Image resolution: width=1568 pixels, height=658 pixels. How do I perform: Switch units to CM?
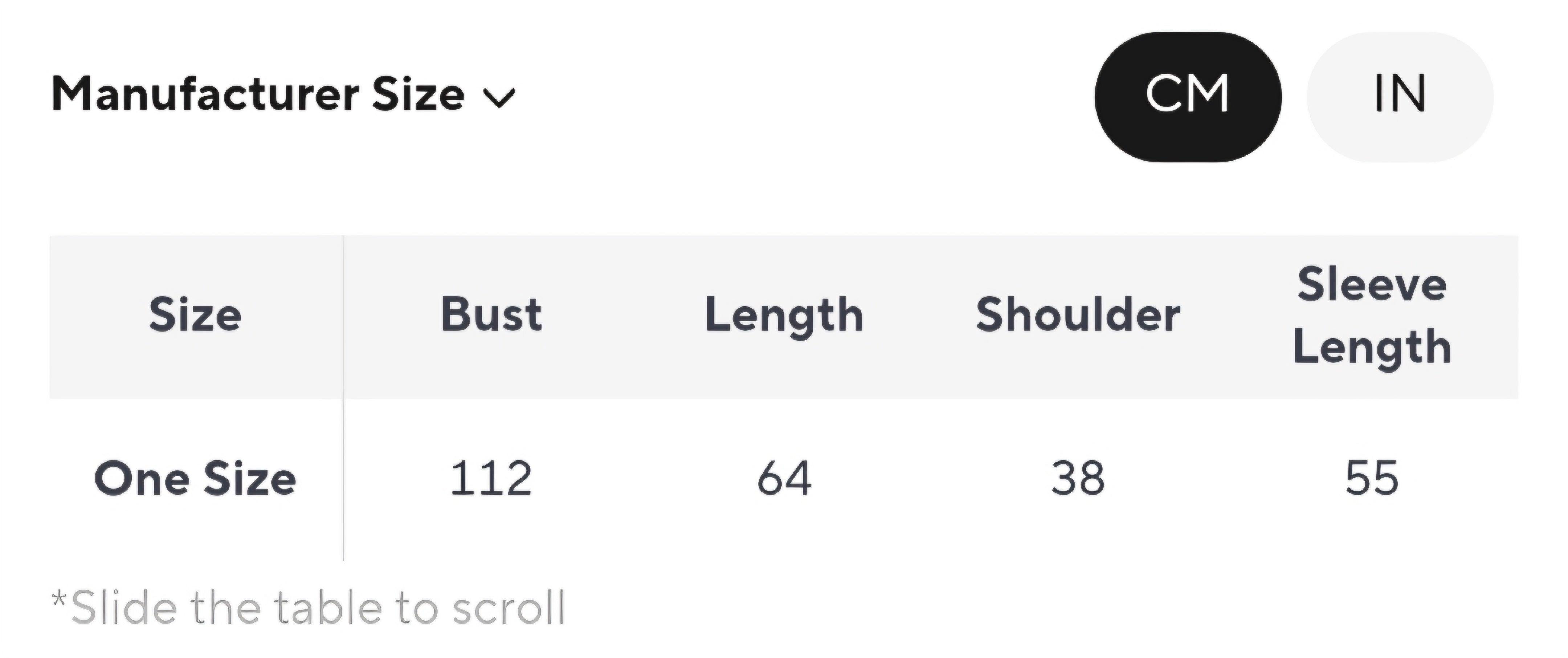[x=1188, y=96]
